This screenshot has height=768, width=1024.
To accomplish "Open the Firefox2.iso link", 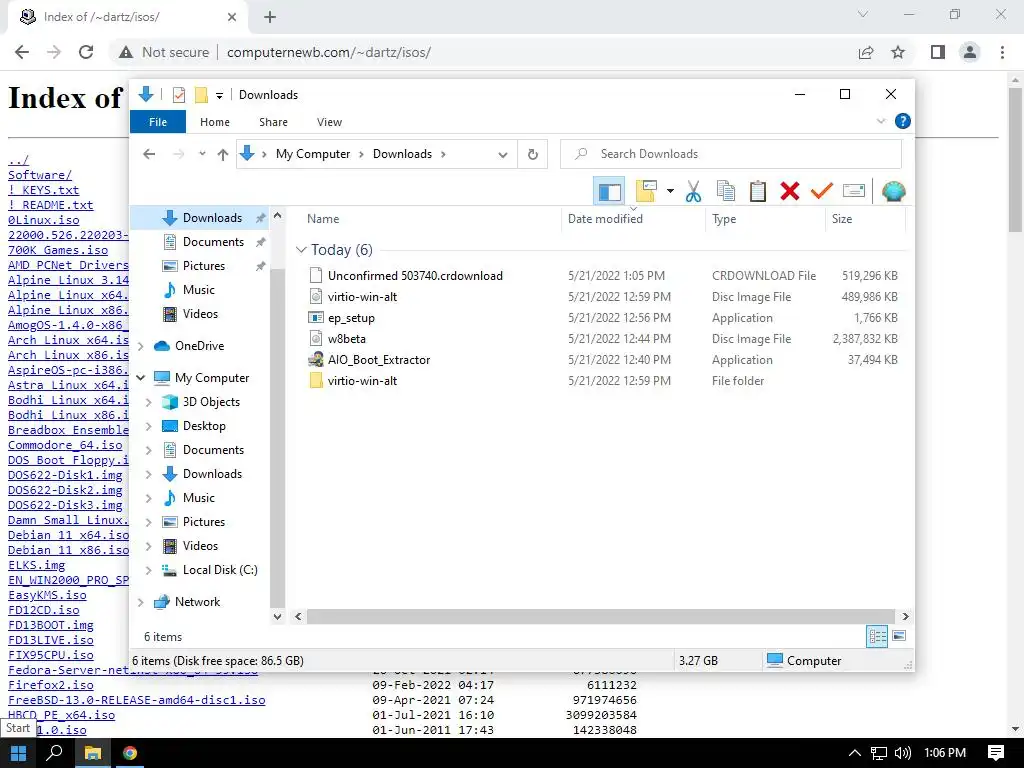I will pos(51,685).
